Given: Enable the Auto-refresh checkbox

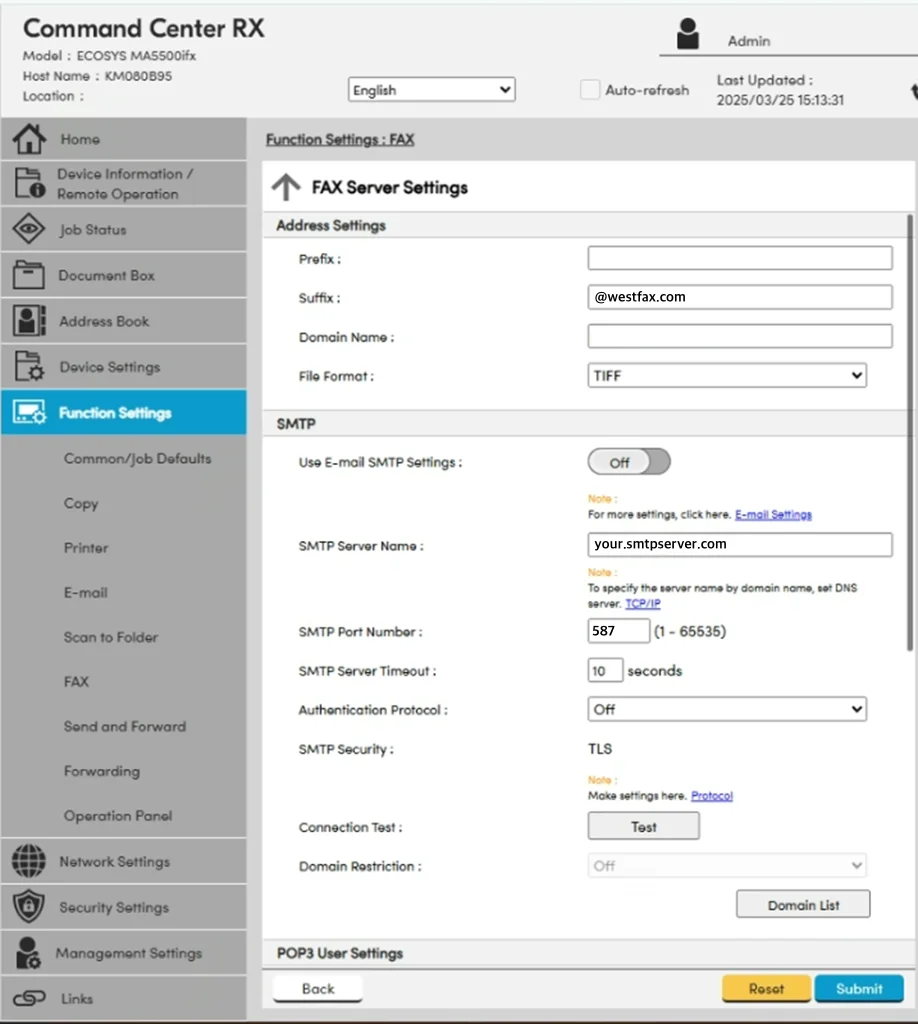Looking at the screenshot, I should [x=590, y=90].
